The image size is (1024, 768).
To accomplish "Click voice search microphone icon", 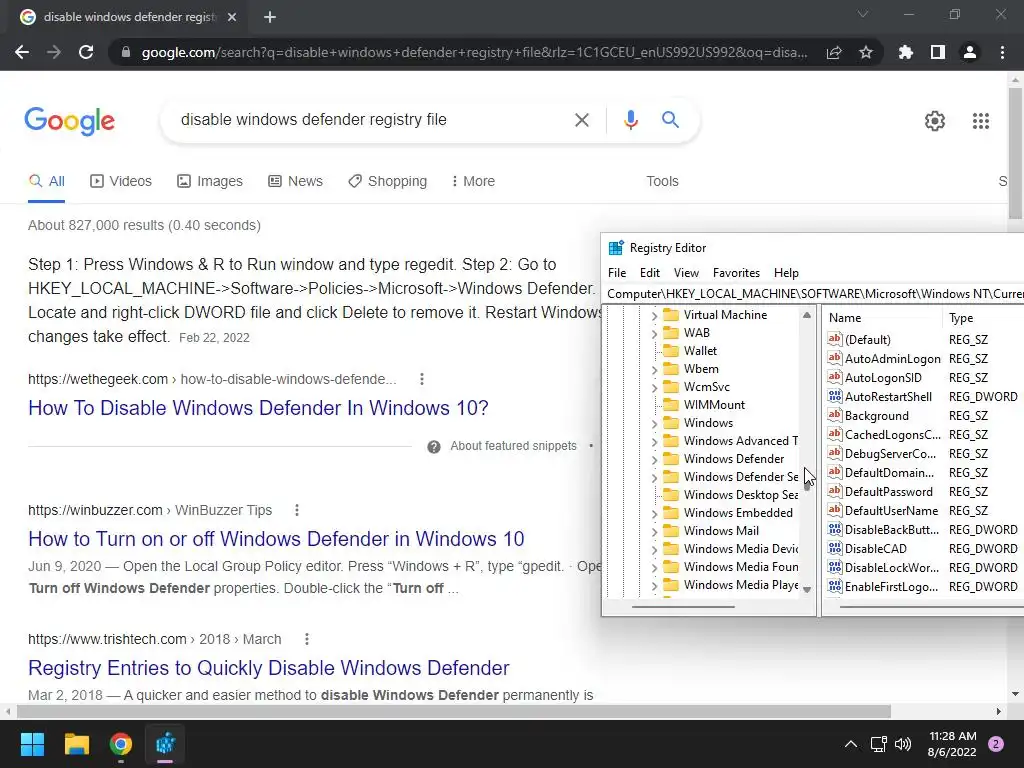I will coord(630,120).
